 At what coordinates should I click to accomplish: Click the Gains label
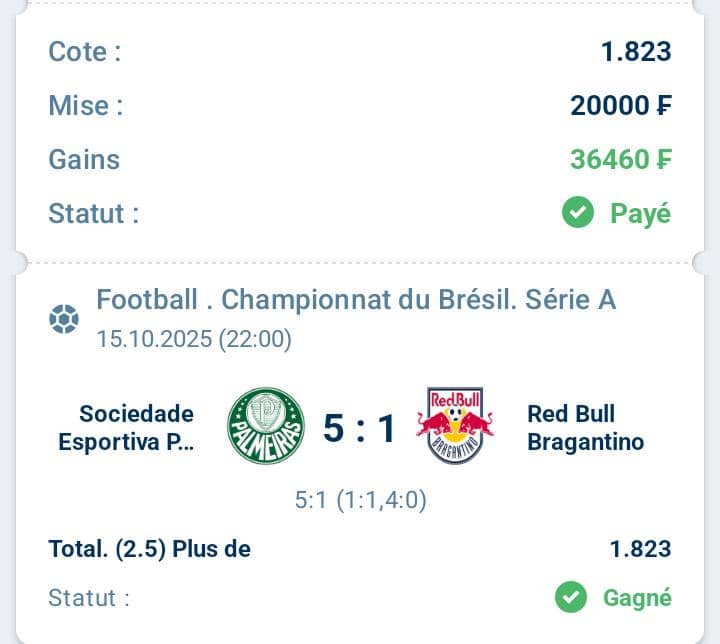point(84,159)
